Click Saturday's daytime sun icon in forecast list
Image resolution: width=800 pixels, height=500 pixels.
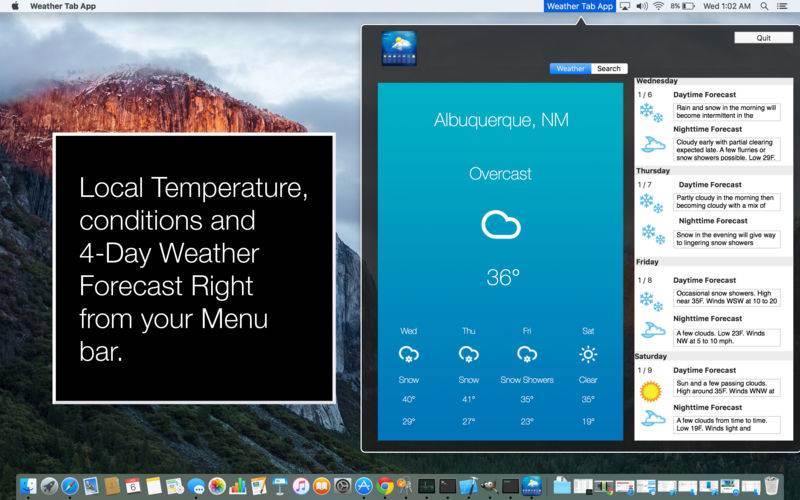click(651, 391)
